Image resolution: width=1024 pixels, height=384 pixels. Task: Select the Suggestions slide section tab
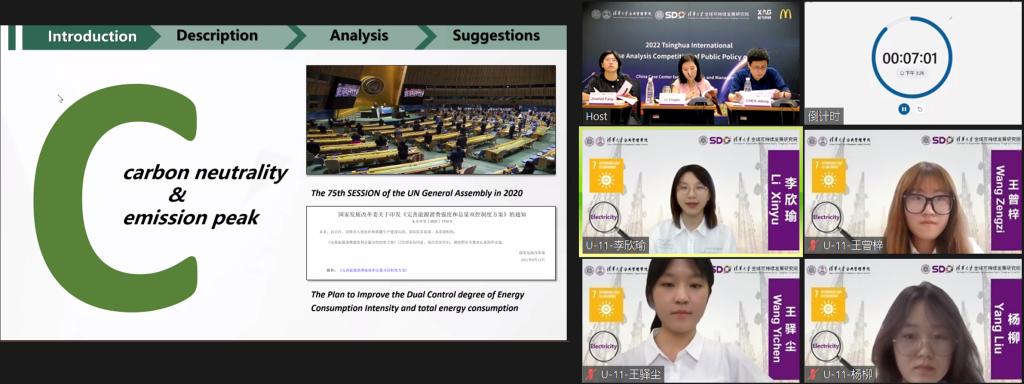(x=496, y=37)
